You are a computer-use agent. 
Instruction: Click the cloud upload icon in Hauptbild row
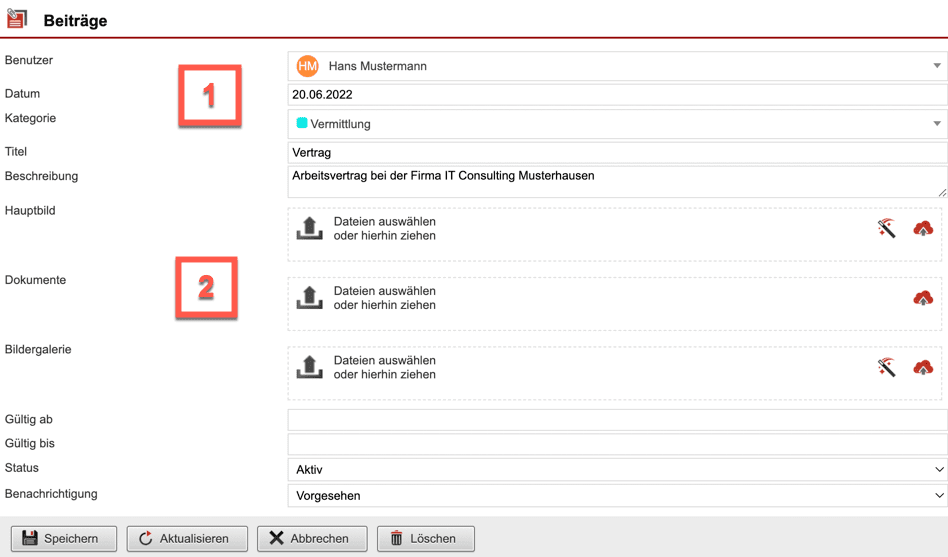pyautogui.click(x=923, y=229)
